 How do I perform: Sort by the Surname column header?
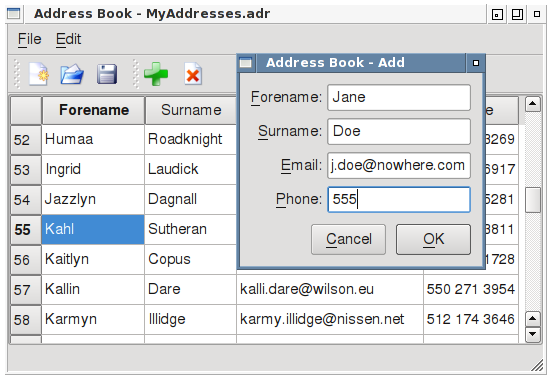click(x=191, y=110)
